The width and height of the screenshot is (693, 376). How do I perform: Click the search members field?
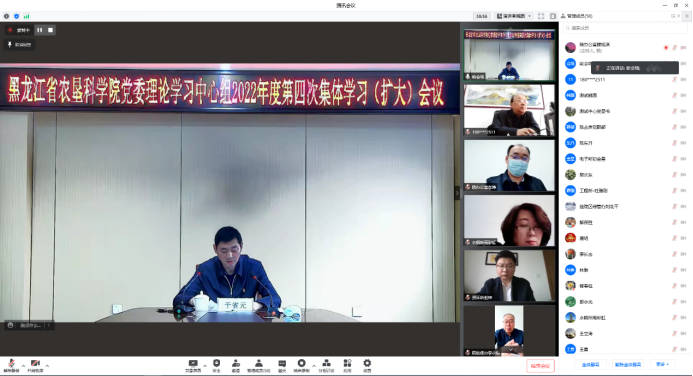[624, 28]
